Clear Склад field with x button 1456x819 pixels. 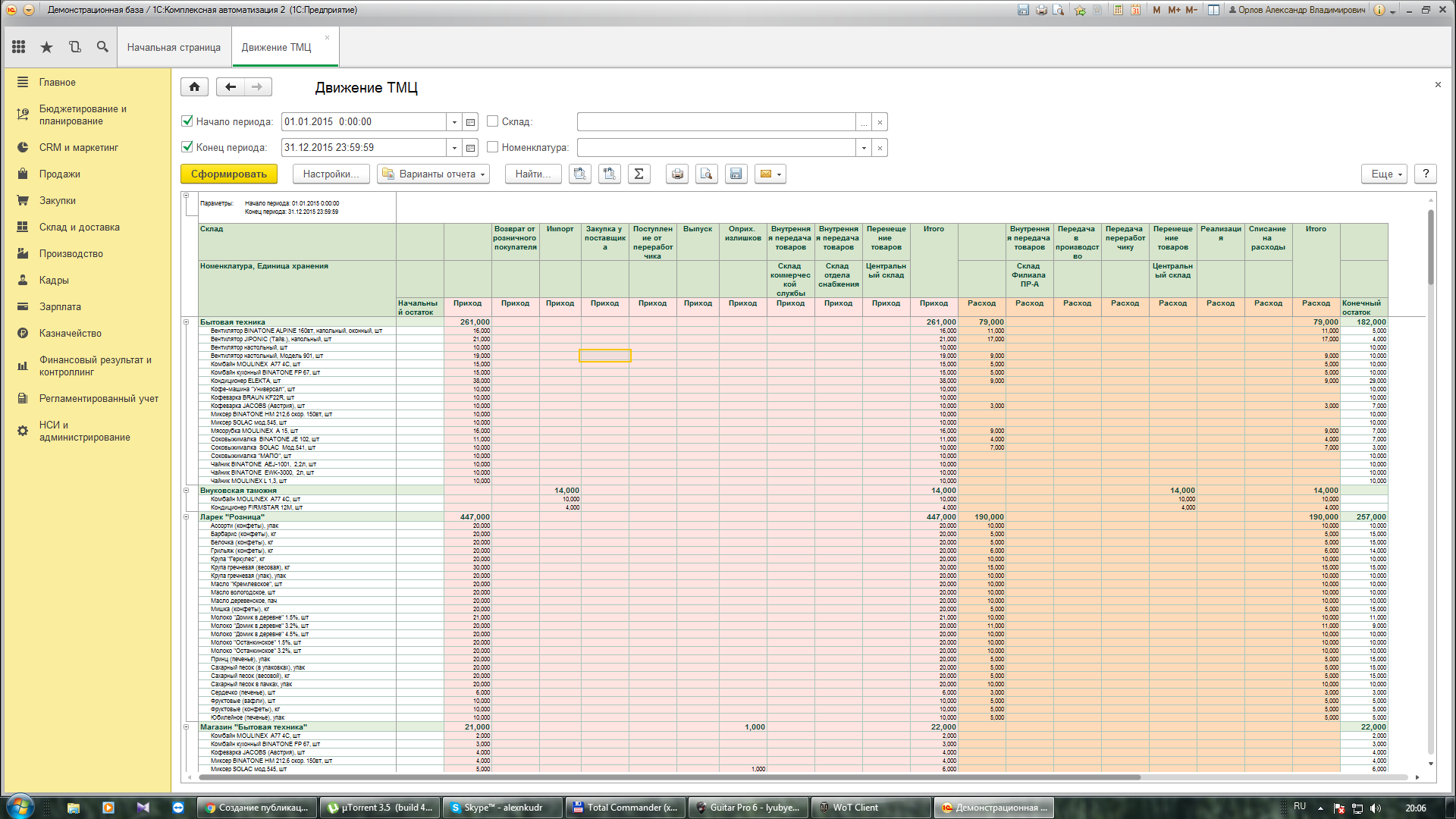[880, 122]
